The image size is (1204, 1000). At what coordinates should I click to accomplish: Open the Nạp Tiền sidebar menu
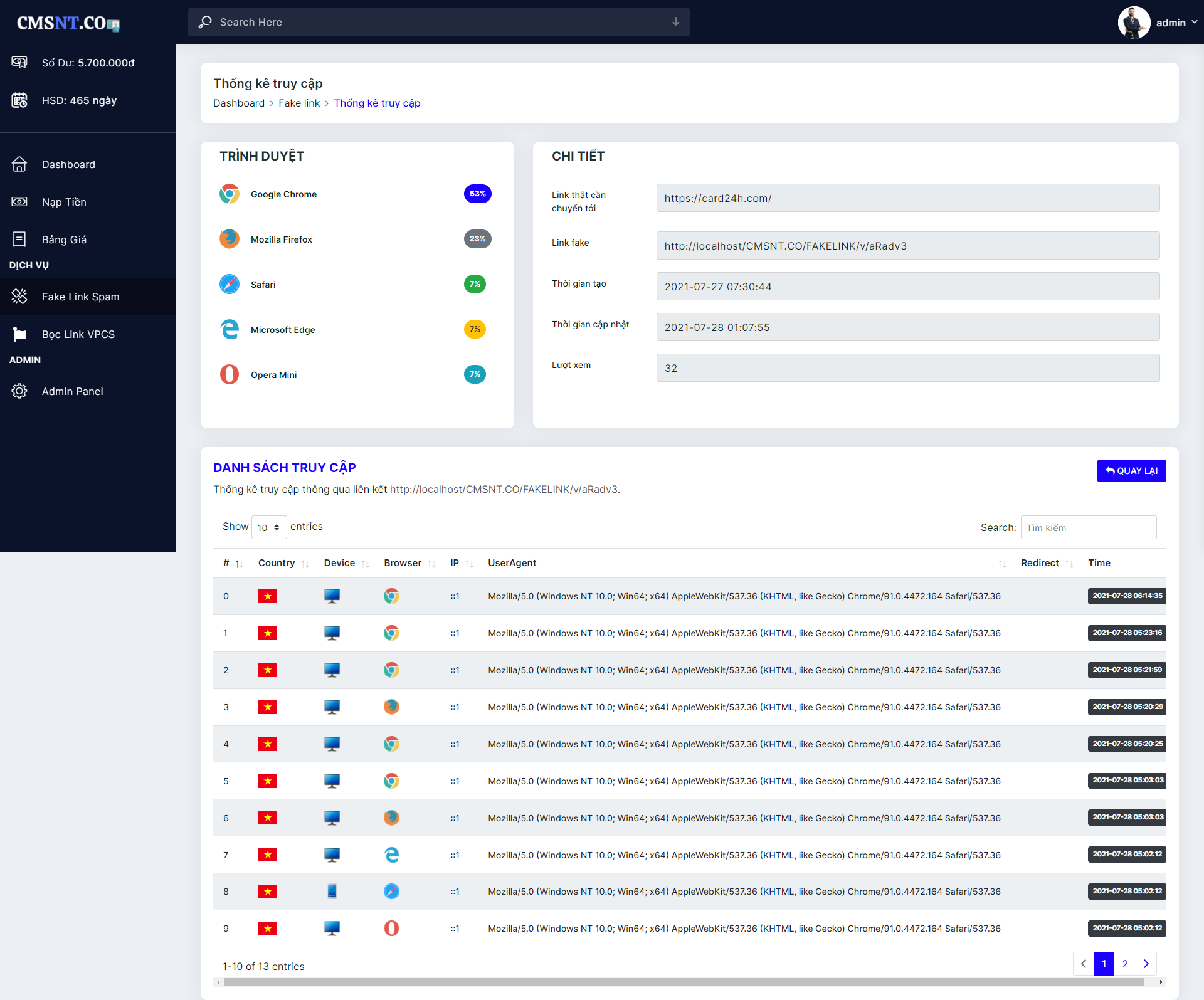pyautogui.click(x=64, y=202)
